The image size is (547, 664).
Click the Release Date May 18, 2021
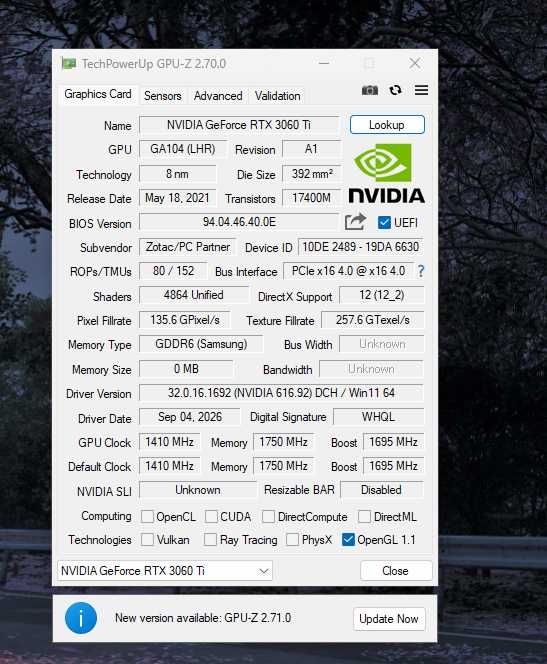(177, 198)
